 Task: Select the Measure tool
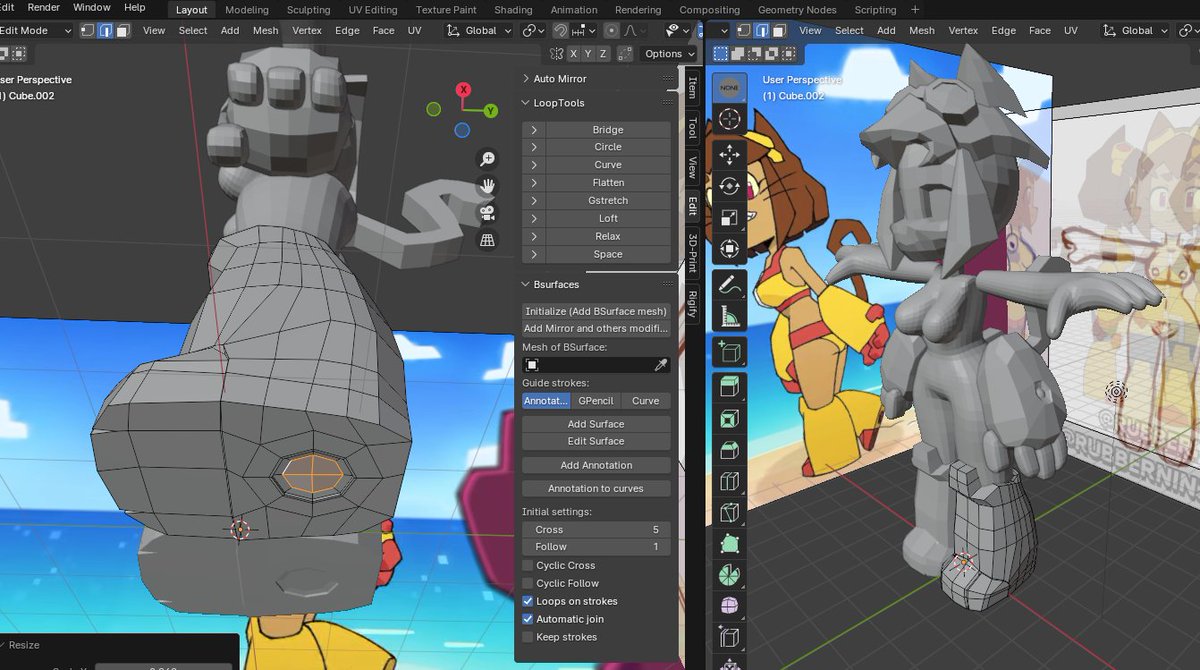[729, 317]
